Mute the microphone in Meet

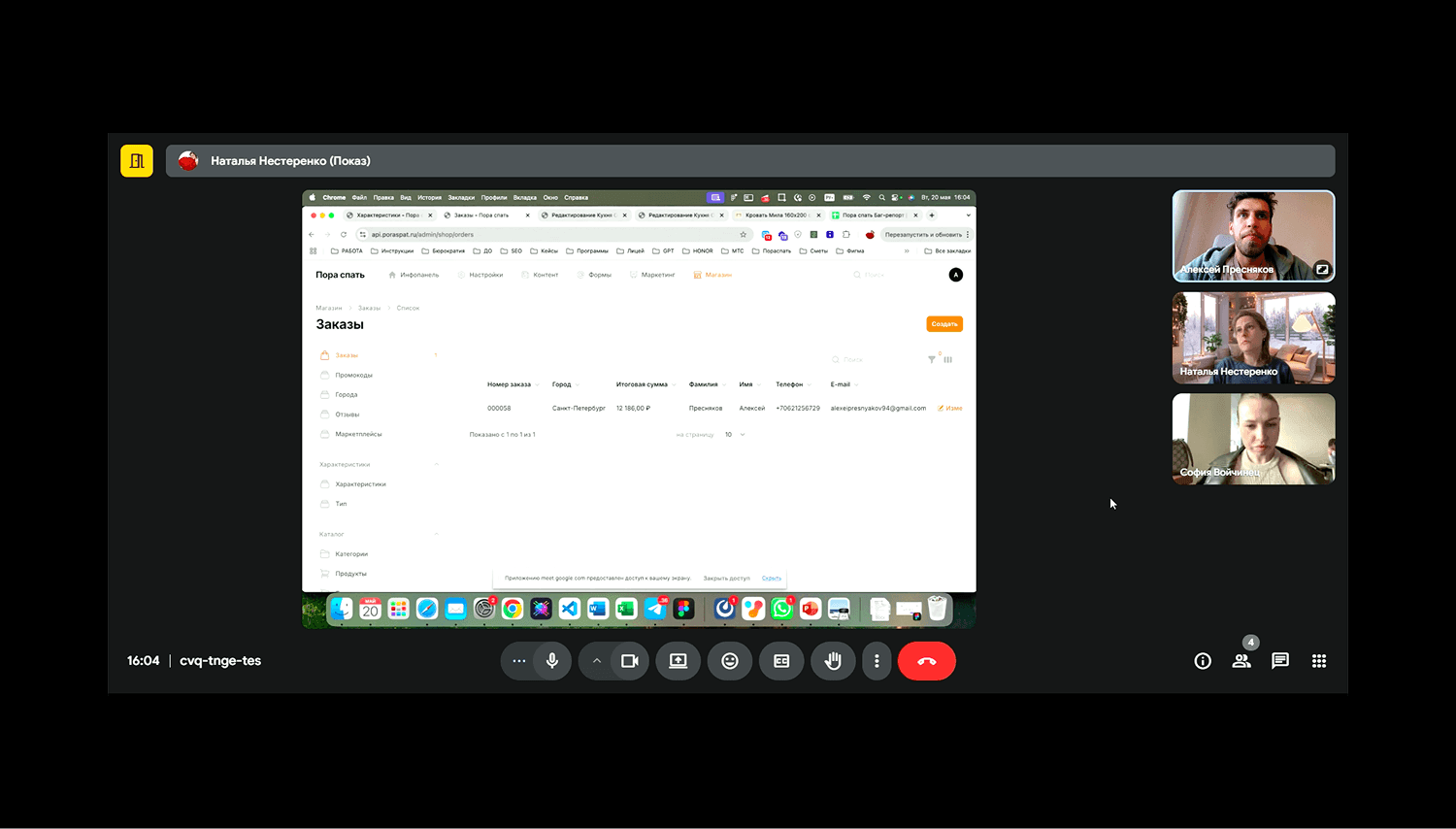[x=552, y=661]
